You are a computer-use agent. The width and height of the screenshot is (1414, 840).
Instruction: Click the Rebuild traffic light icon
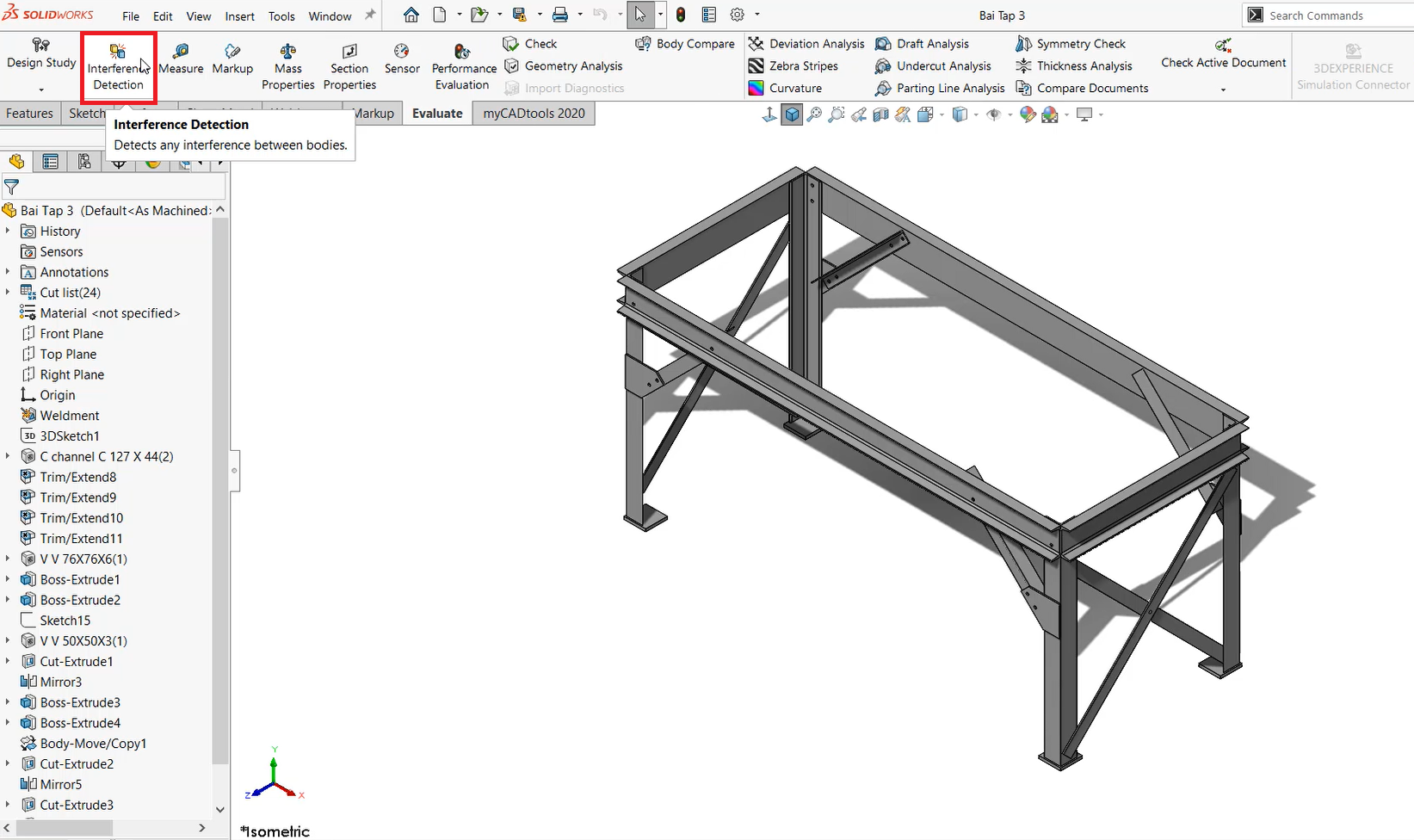click(681, 15)
